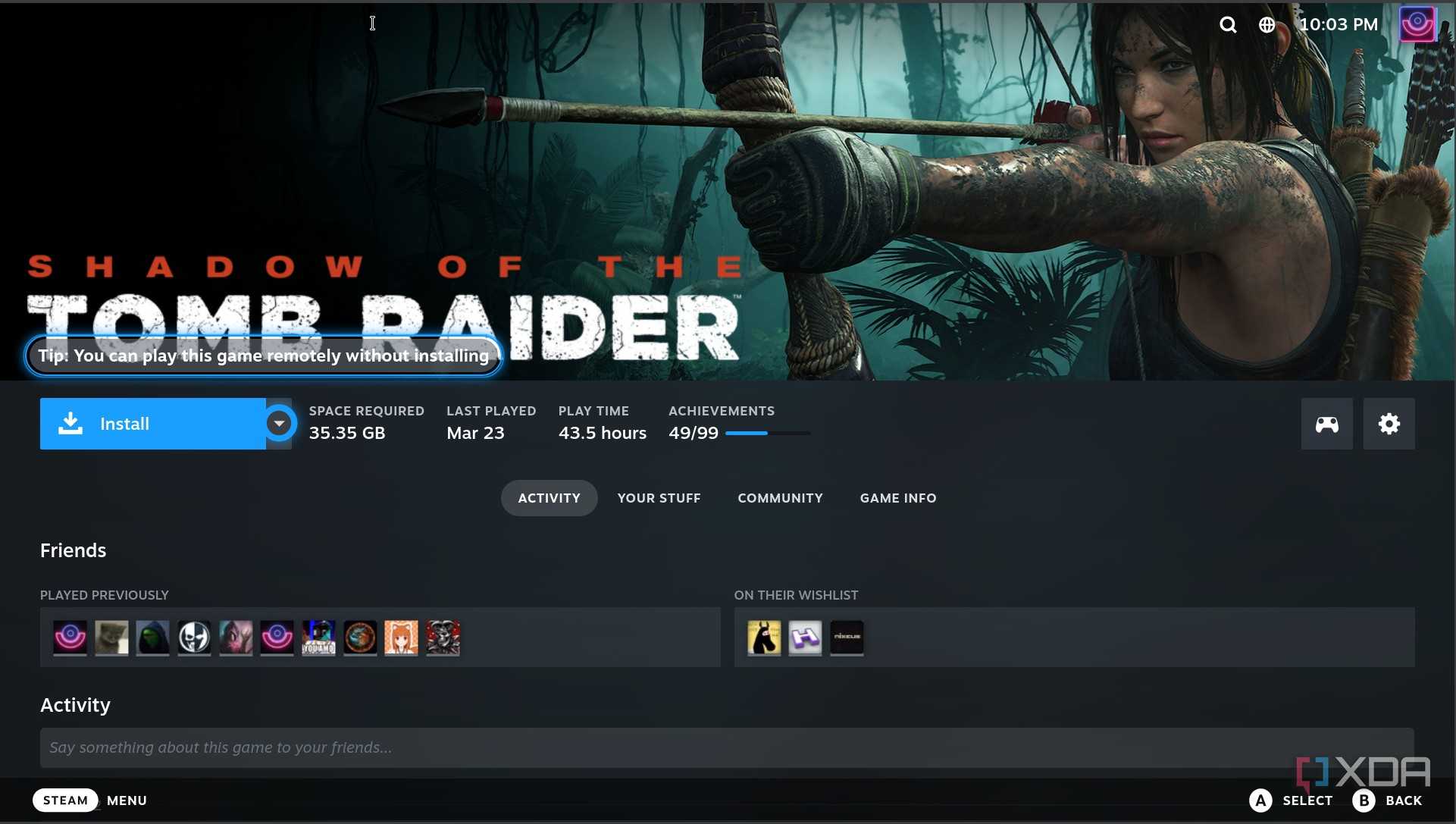Click the Played Previously label

(105, 595)
